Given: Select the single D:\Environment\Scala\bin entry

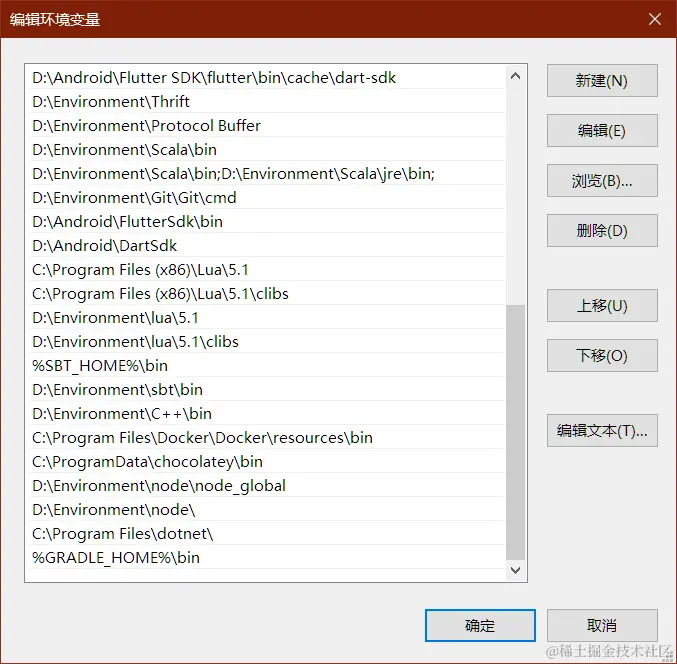Looking at the screenshot, I should point(266,149).
